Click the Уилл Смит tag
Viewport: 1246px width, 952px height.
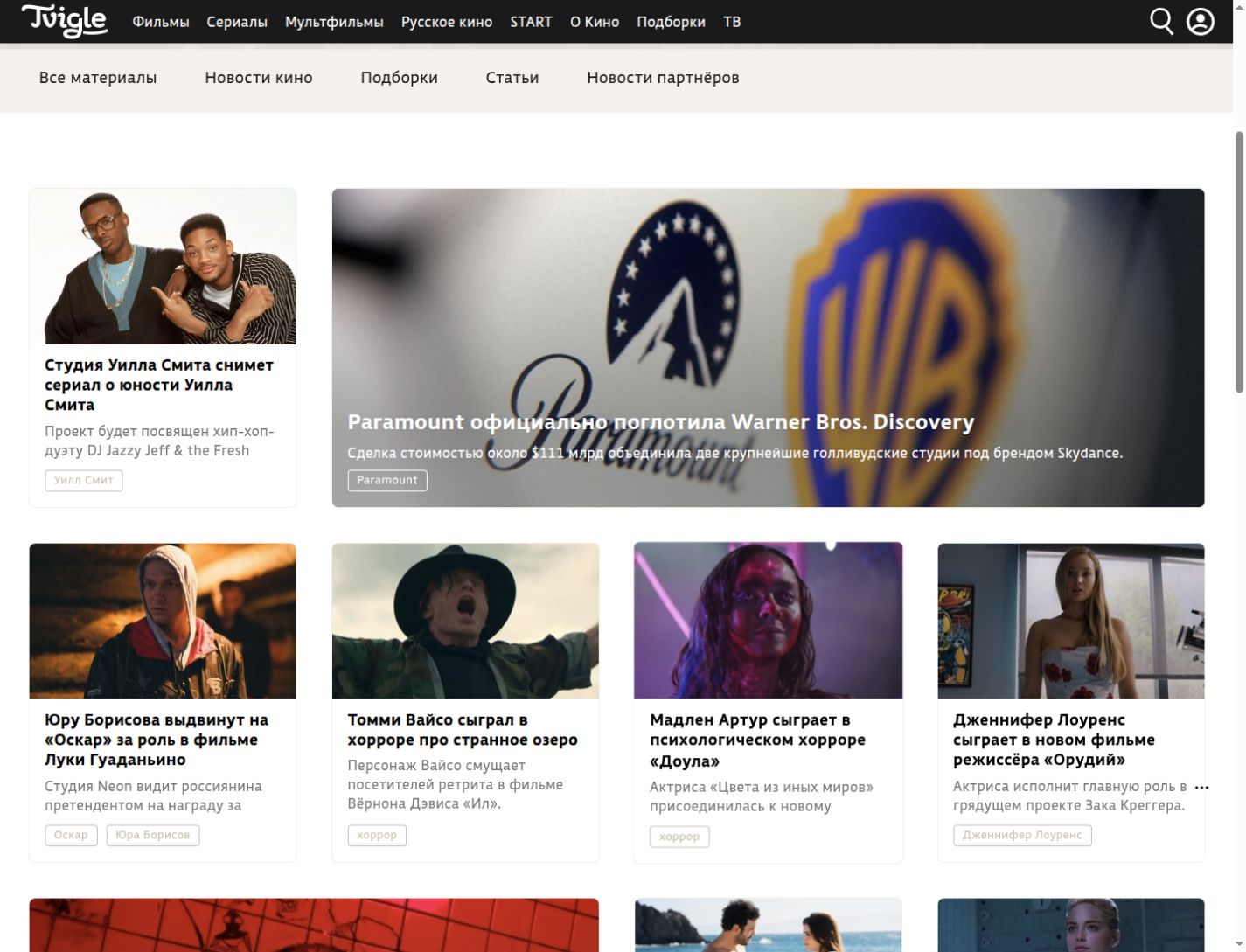pyautogui.click(x=84, y=480)
